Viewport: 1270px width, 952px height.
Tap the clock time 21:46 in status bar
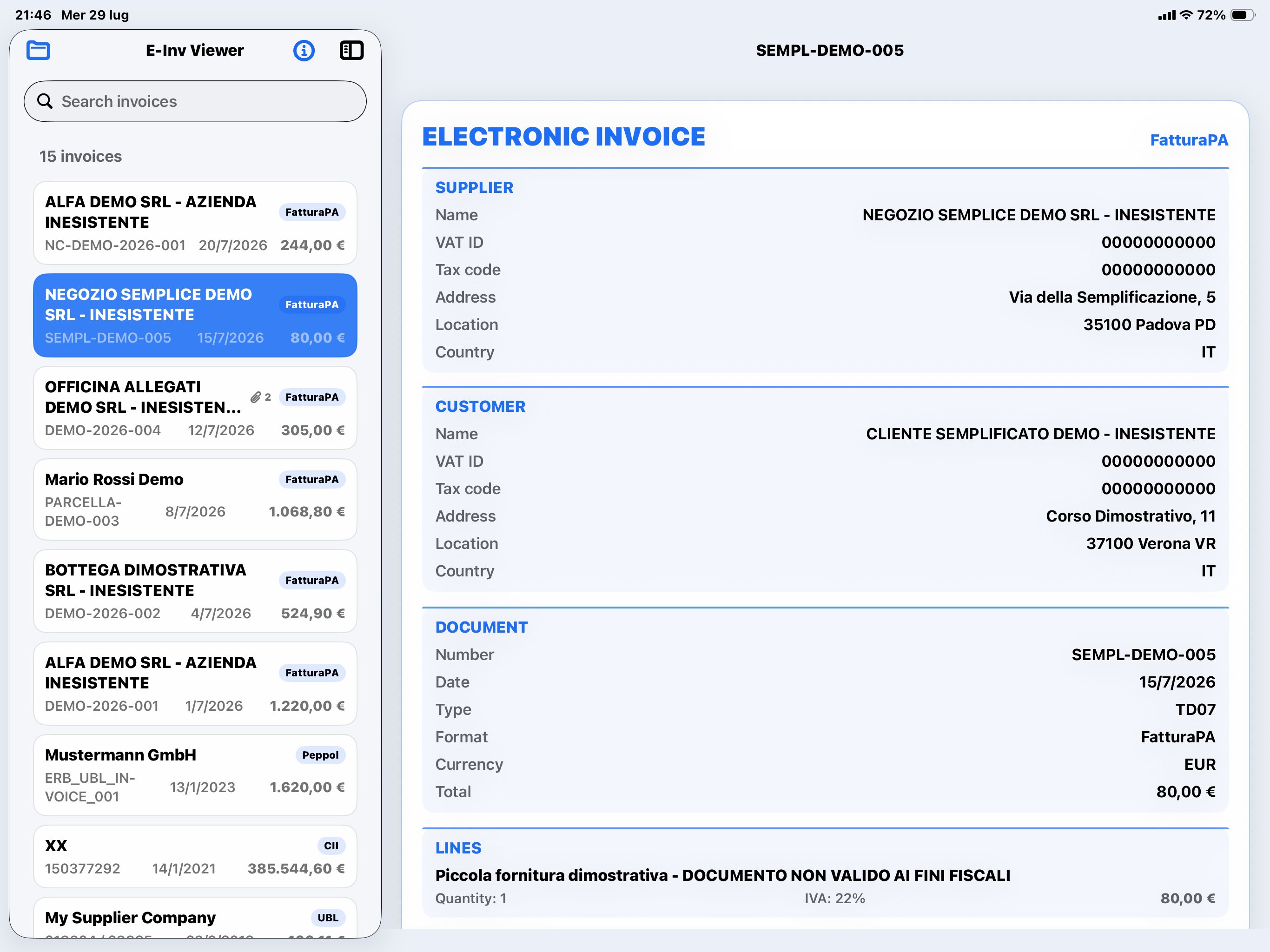click(x=33, y=15)
